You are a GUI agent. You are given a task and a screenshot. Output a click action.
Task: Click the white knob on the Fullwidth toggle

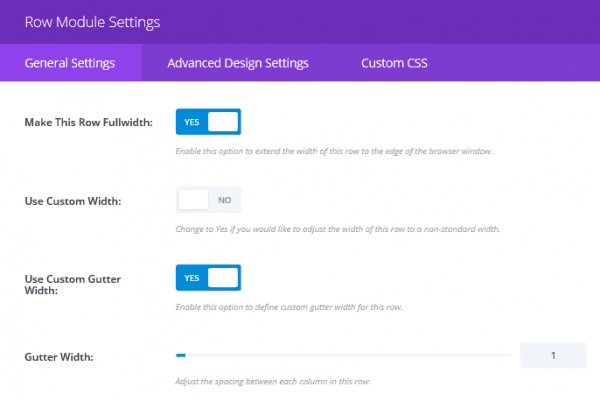(223, 122)
